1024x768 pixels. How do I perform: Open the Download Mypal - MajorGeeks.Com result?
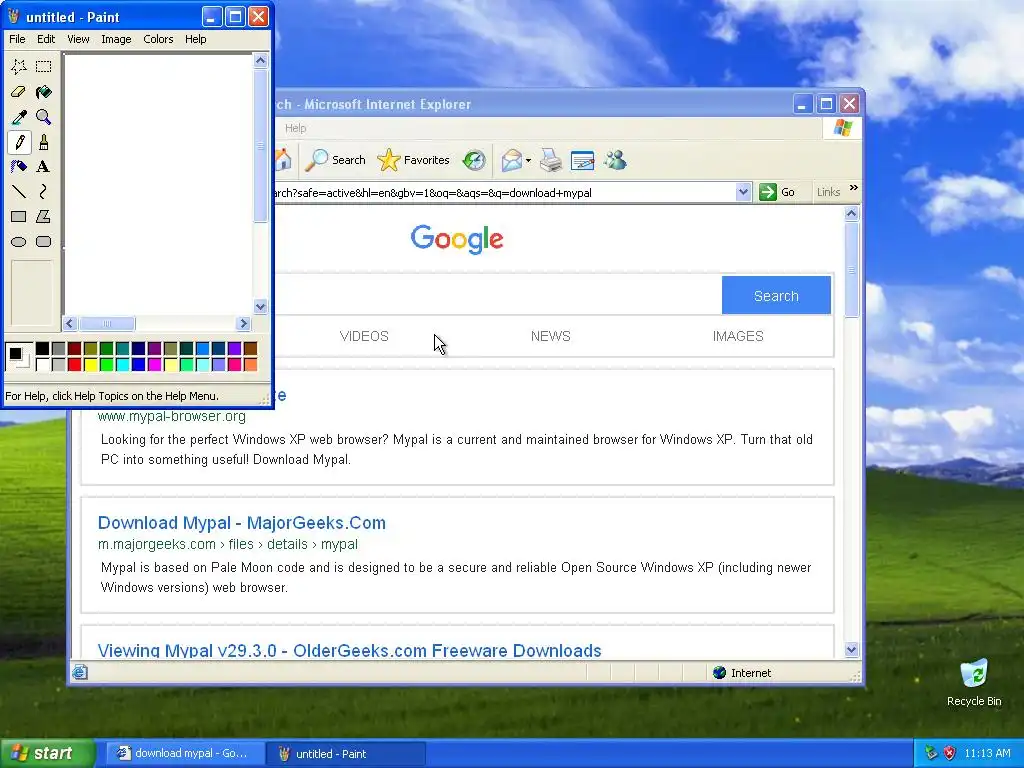coord(242,523)
